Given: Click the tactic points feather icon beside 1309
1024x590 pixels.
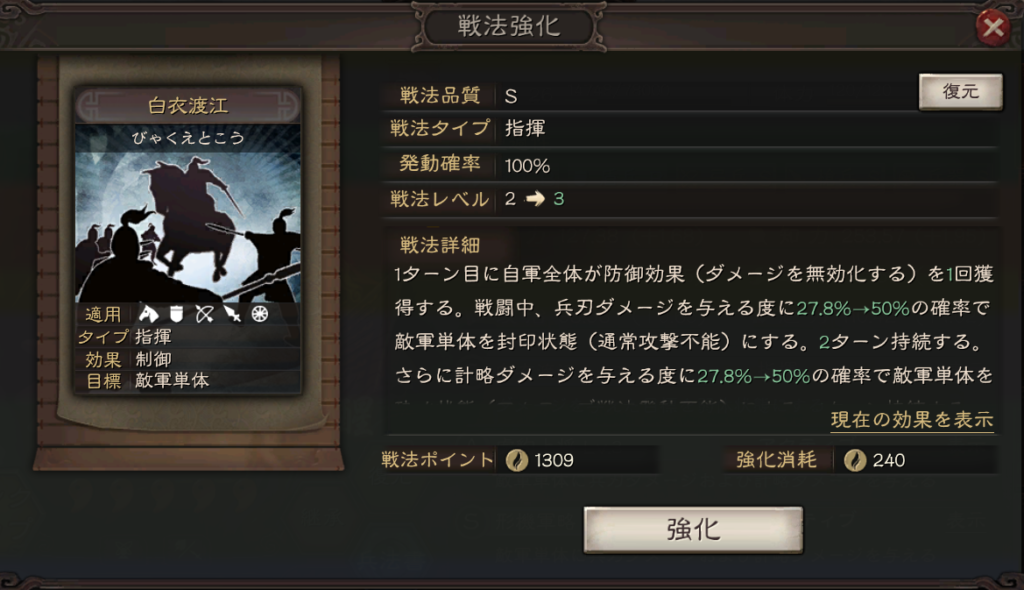Looking at the screenshot, I should (517, 460).
